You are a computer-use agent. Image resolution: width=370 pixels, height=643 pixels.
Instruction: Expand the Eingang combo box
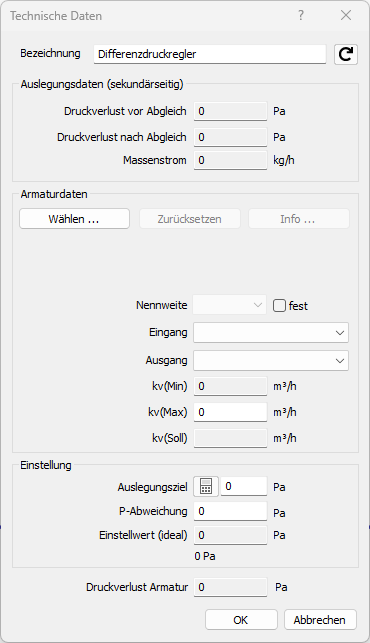(x=271, y=333)
